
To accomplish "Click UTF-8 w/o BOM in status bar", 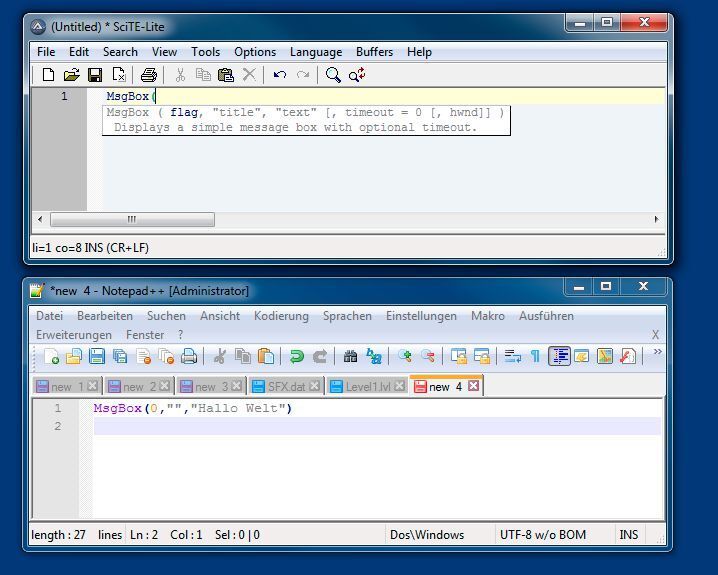I will (543, 535).
